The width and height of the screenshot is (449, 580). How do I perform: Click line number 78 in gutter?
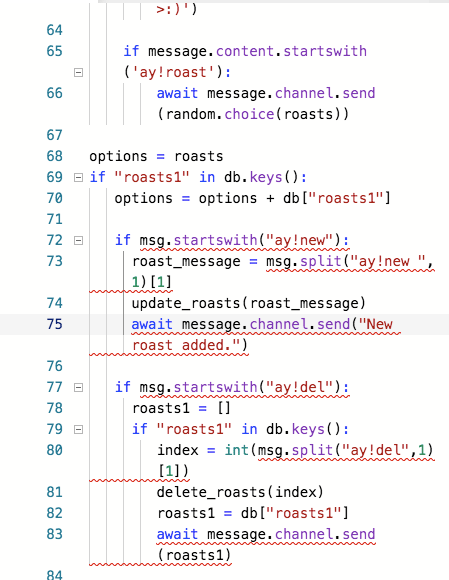(x=54, y=408)
